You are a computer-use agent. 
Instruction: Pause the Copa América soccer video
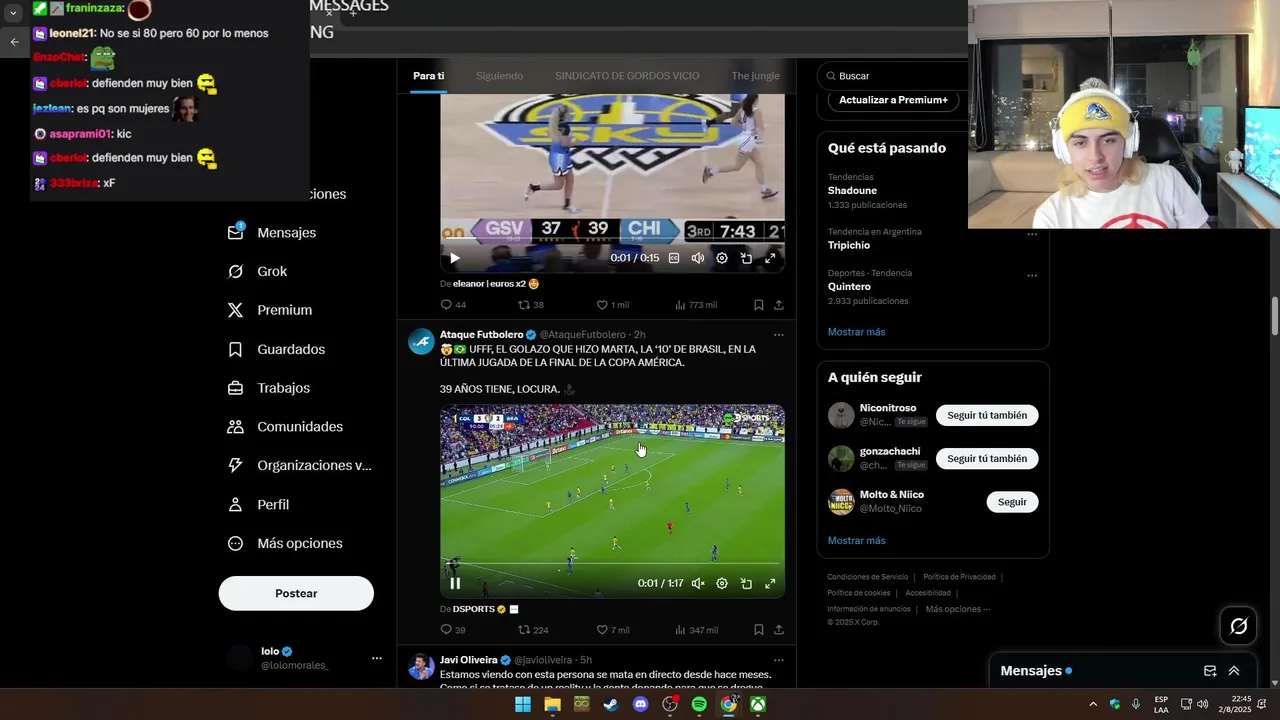(455, 583)
